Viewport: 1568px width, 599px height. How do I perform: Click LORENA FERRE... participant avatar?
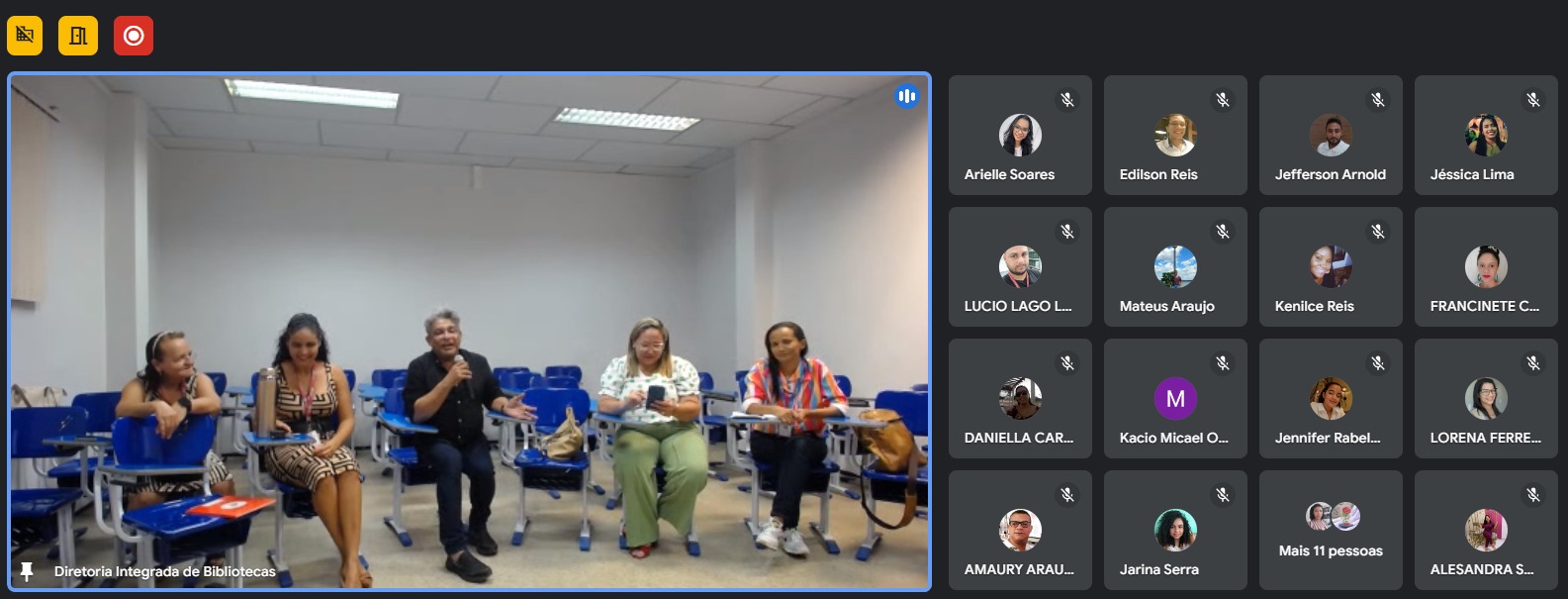(1486, 398)
